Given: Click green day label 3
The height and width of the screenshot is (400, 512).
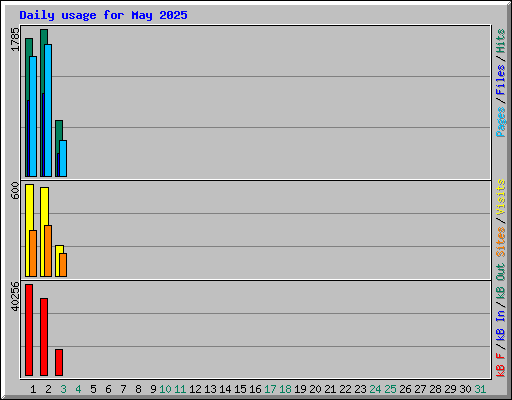Looking at the screenshot, I should coord(63,389).
